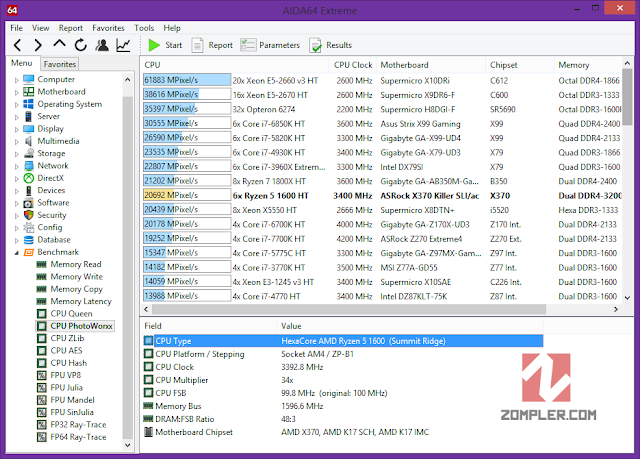The width and height of the screenshot is (640, 459).
Task: Select the Display monitor icon
Action: coord(29,129)
